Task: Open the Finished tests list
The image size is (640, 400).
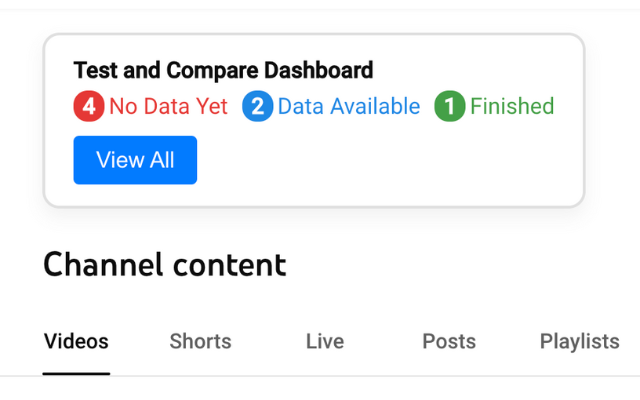Action: 512,106
